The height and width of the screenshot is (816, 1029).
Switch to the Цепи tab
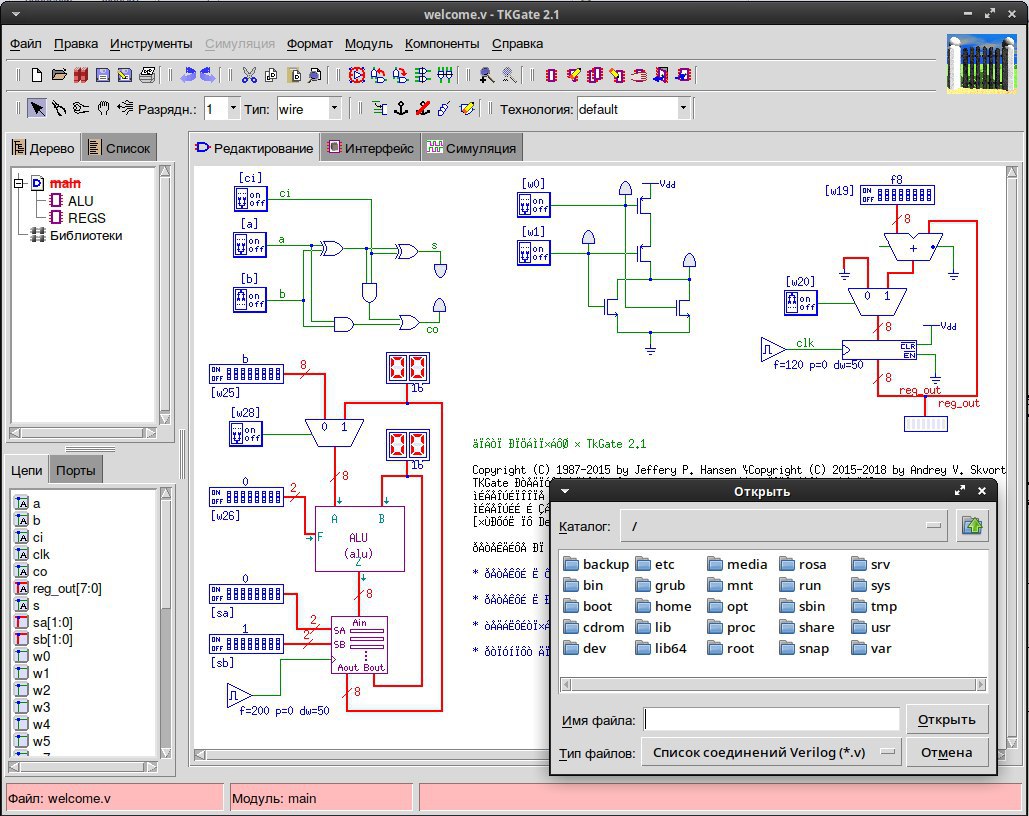[x=26, y=470]
